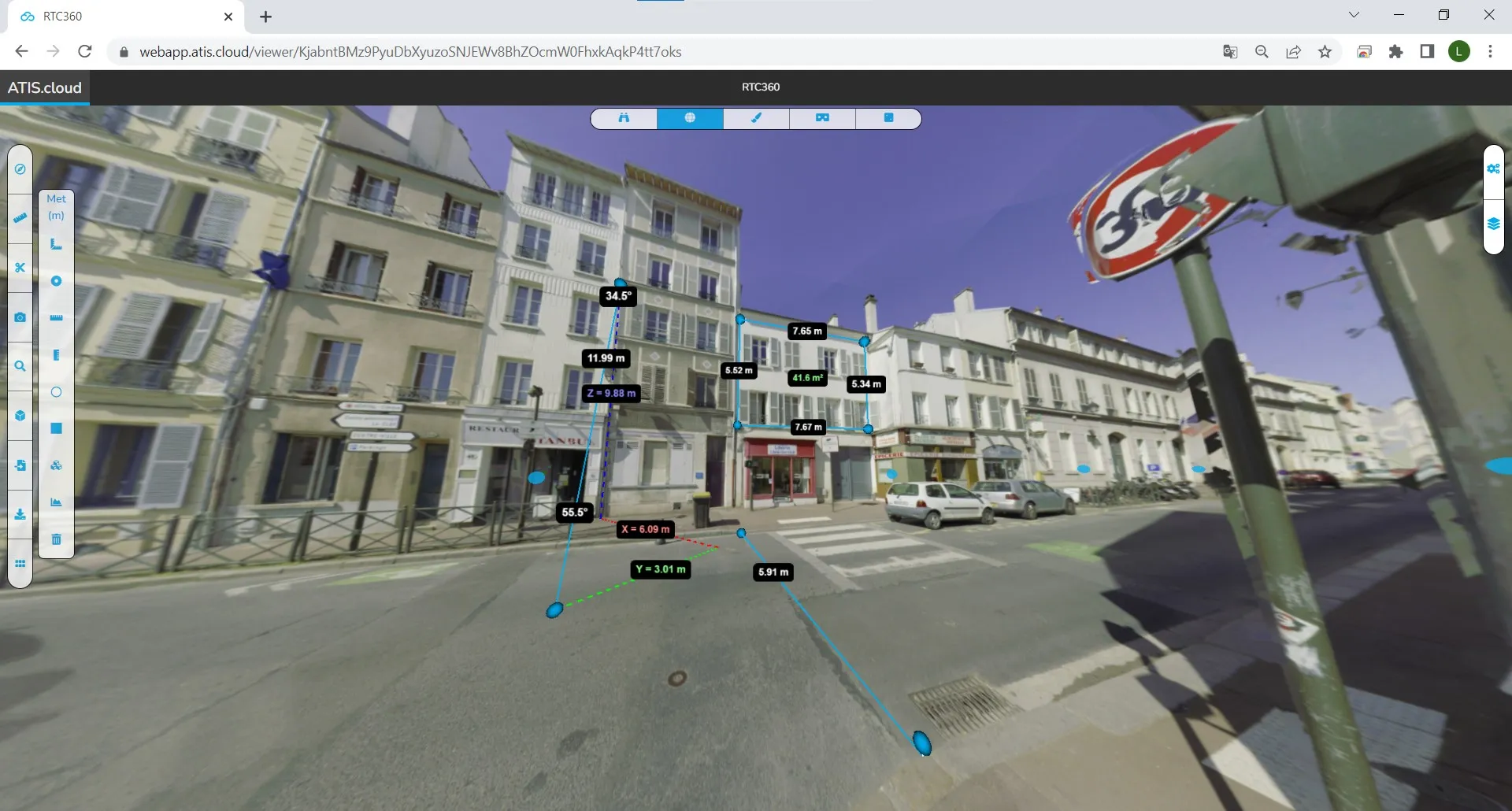Select the 3D cube tool
The image size is (1512, 811).
pos(20,415)
